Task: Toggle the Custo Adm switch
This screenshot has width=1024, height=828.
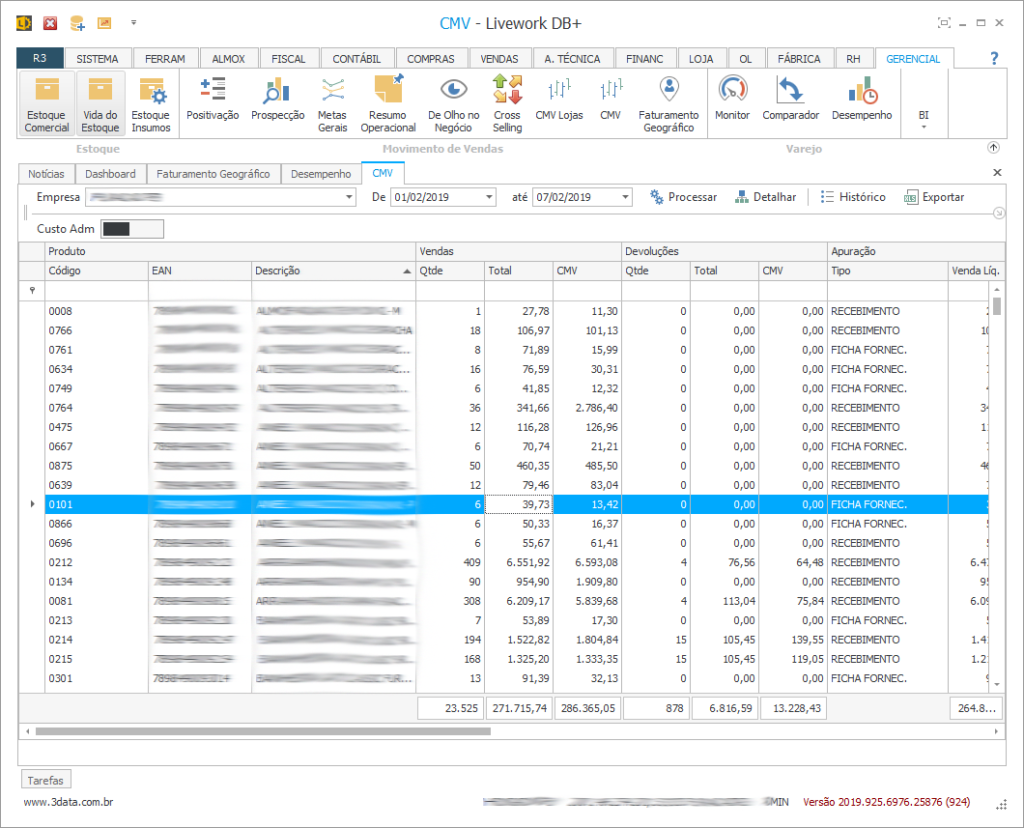Action: [x=132, y=229]
